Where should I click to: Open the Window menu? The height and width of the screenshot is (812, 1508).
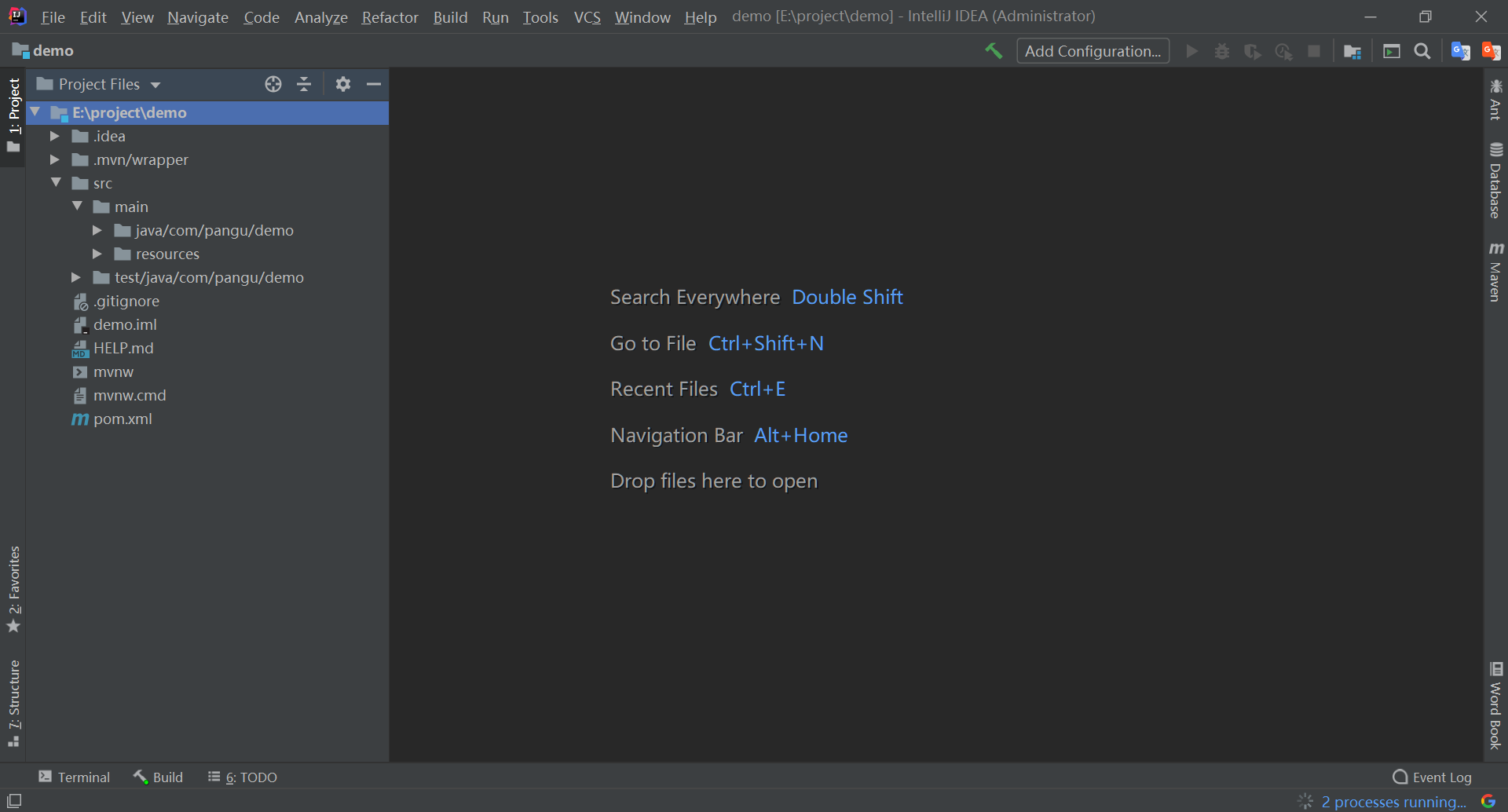[x=642, y=16]
